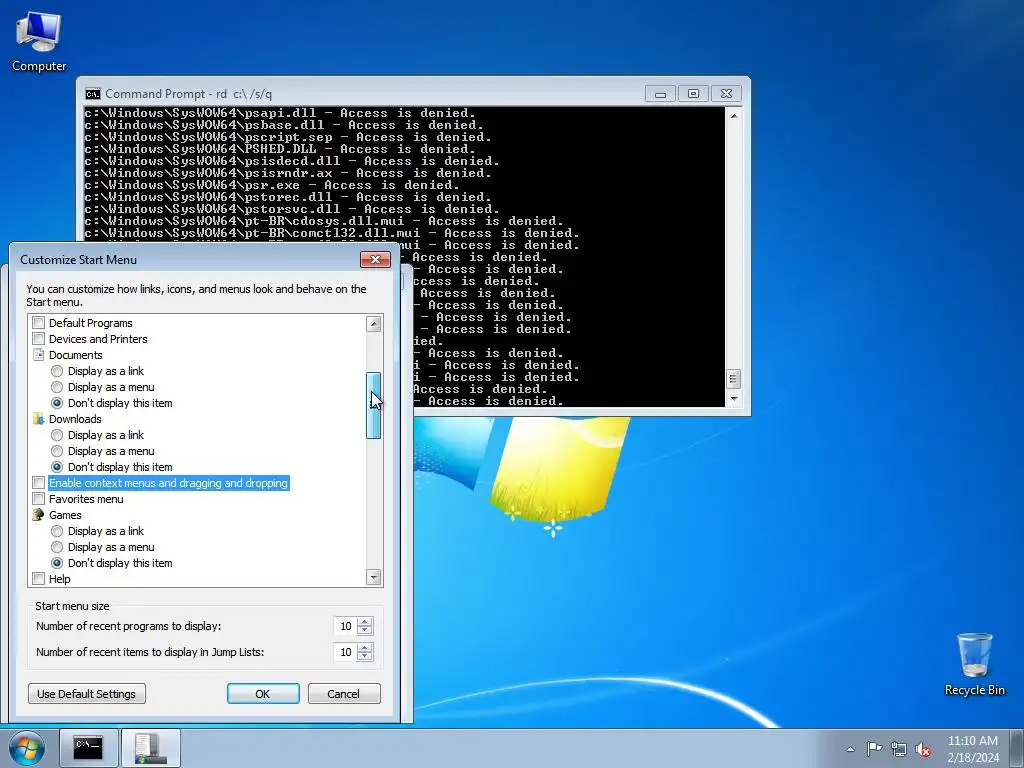Open the clock showing 11:10 AM

click(972, 749)
